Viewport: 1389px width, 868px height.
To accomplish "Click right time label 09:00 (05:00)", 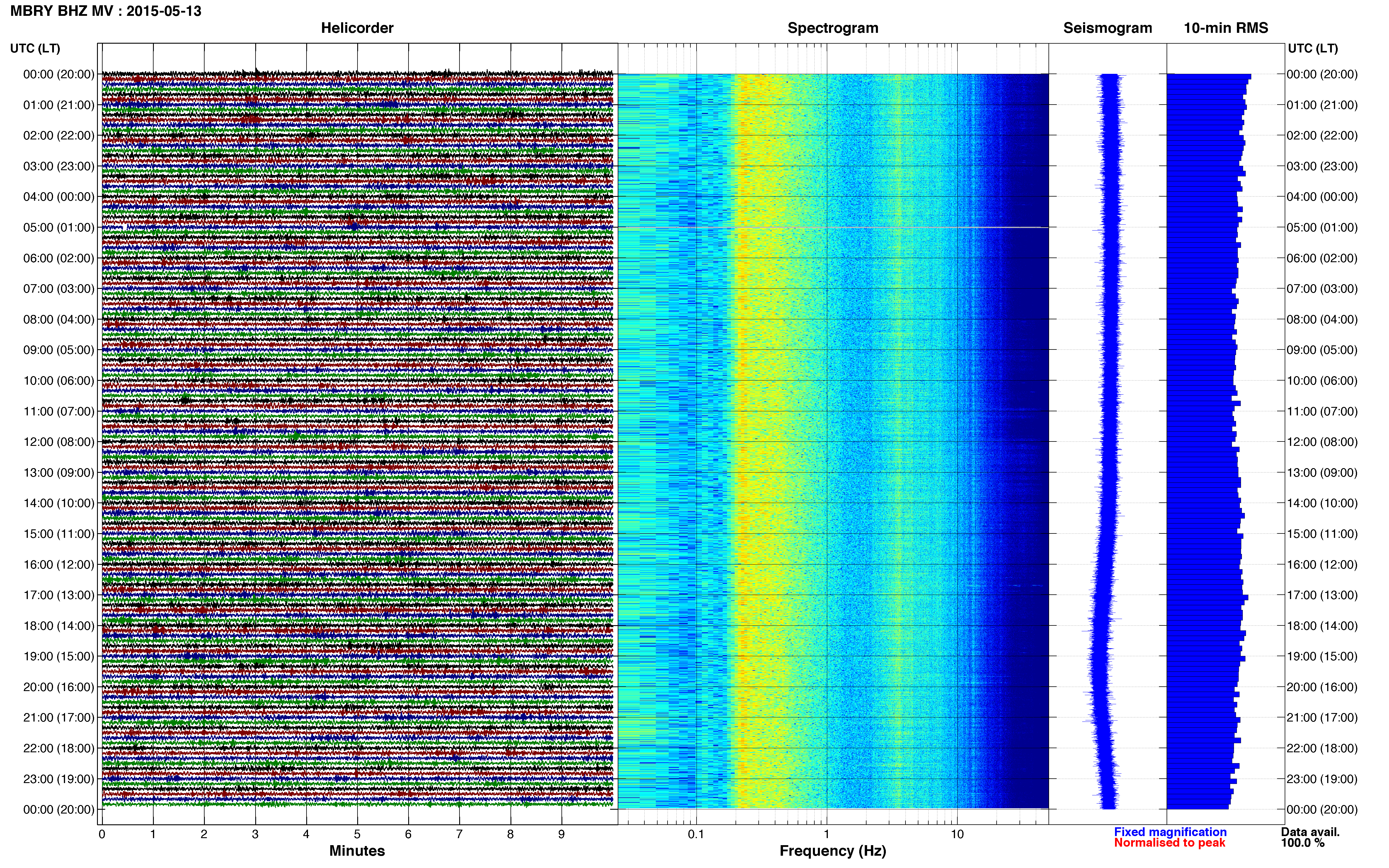I will point(1322,350).
